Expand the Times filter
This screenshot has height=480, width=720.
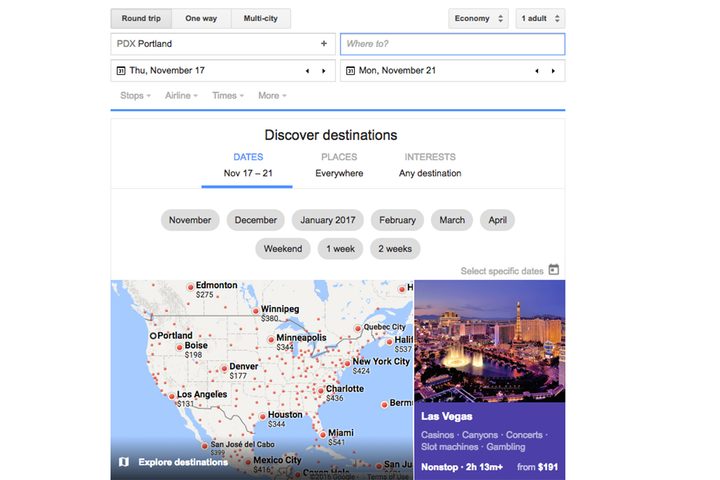pyautogui.click(x=228, y=96)
